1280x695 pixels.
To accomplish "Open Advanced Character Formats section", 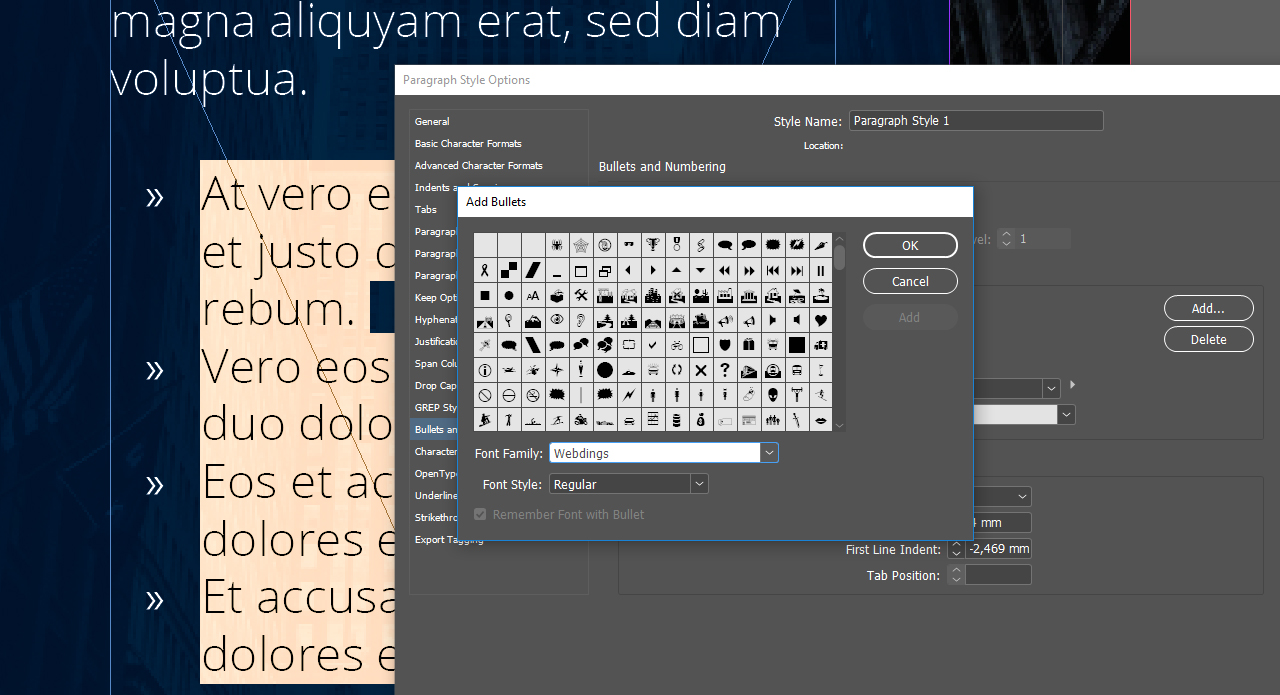I will [x=479, y=165].
